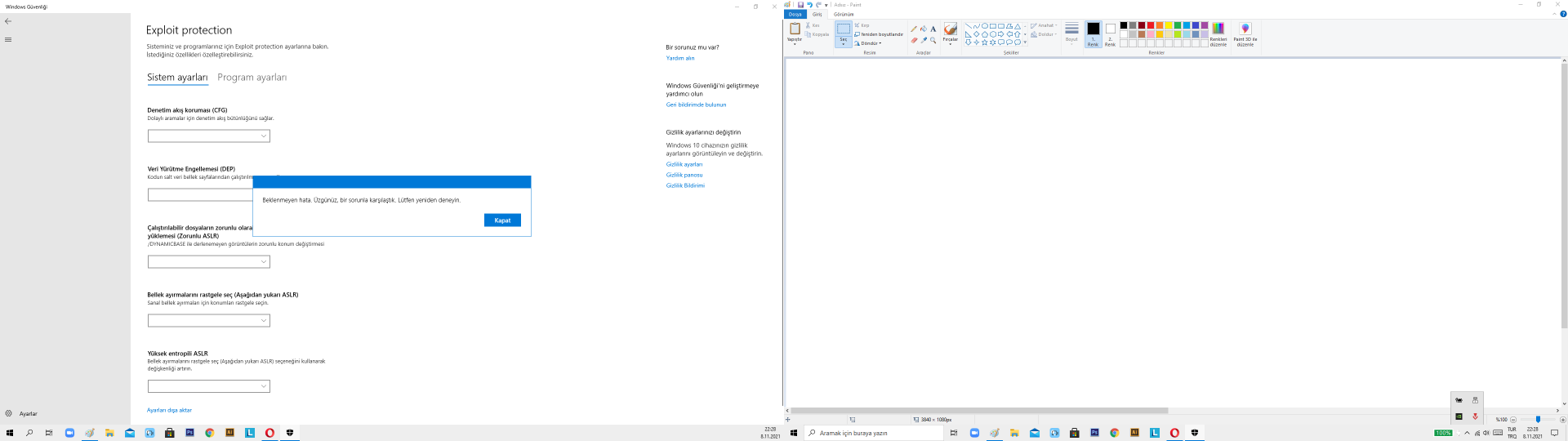Pick the red color swatch

[1150, 25]
